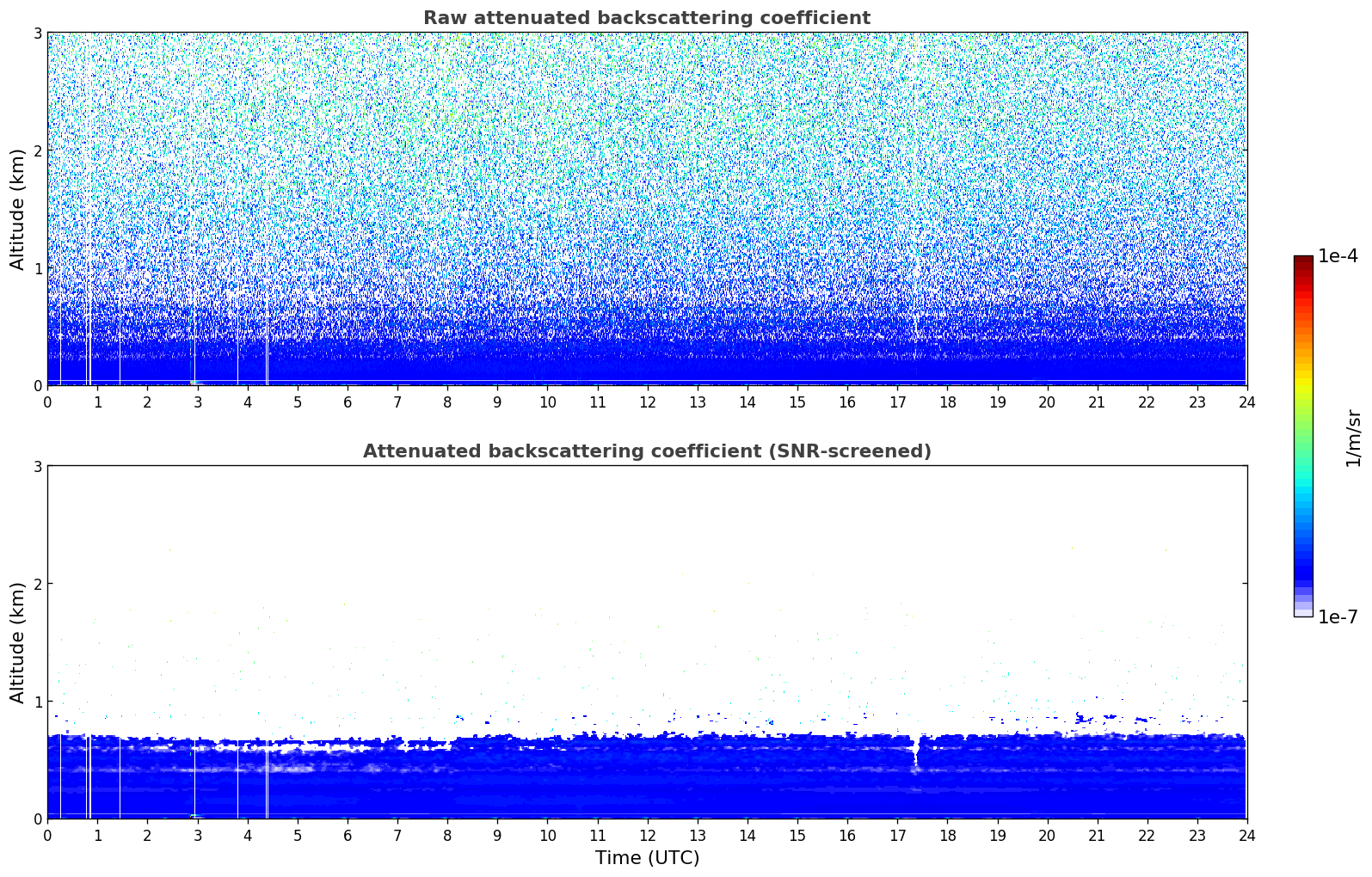The width and height of the screenshot is (1372, 877).
Task: Click time tick '21' under the raw plot
Action: 1097,402
